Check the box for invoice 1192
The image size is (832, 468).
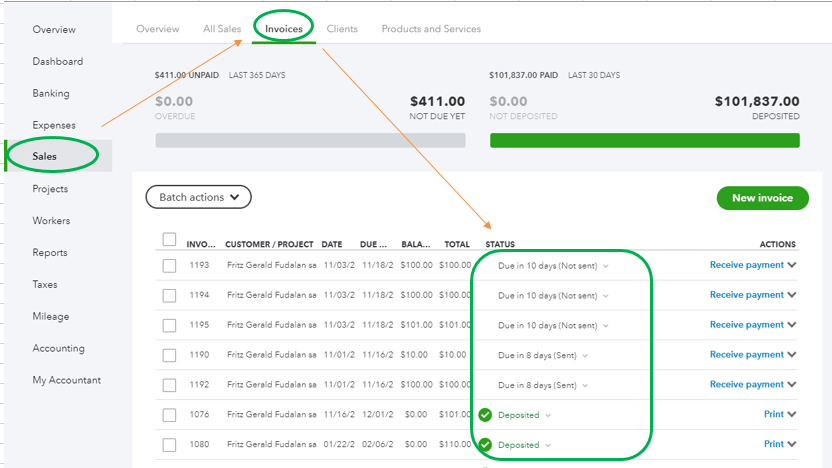169,385
